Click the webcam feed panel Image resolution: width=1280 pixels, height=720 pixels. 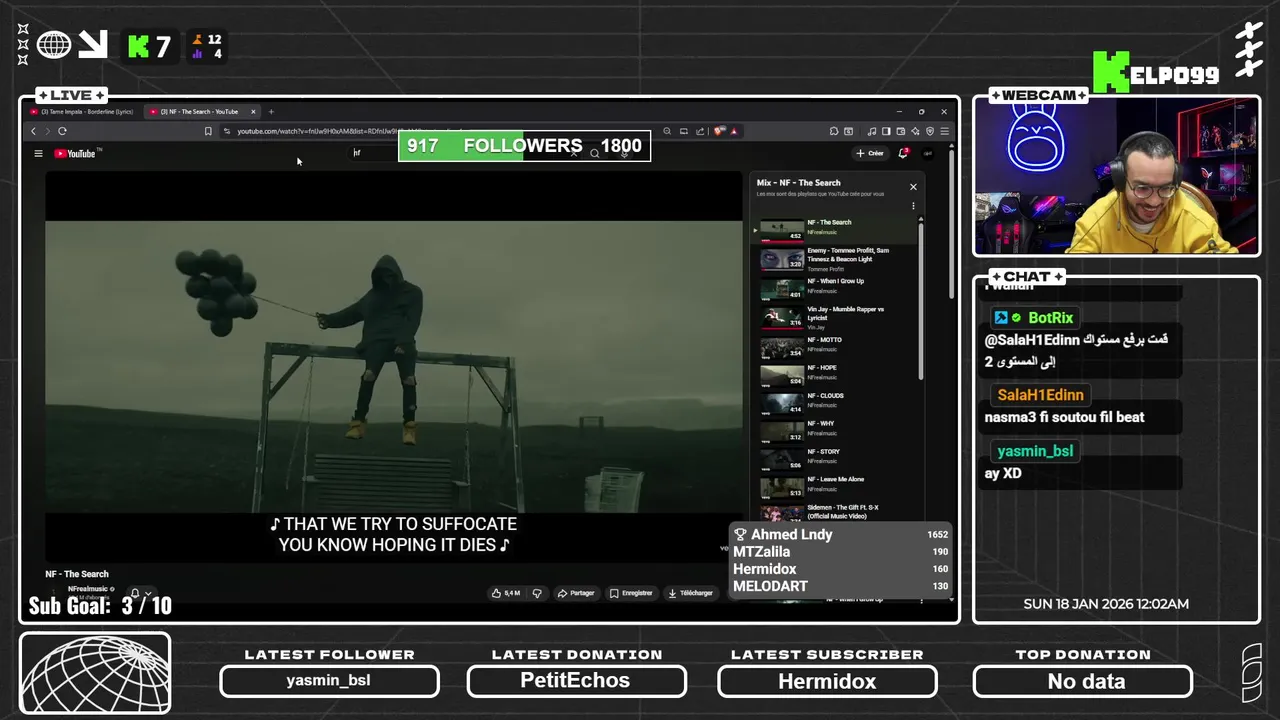pos(1116,177)
